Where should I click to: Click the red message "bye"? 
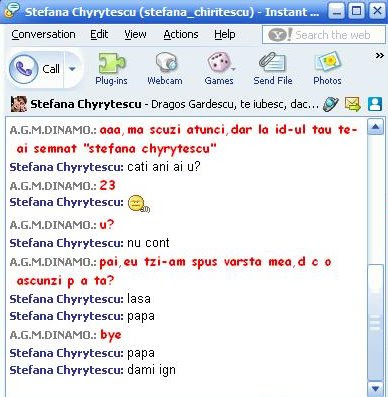point(111,335)
